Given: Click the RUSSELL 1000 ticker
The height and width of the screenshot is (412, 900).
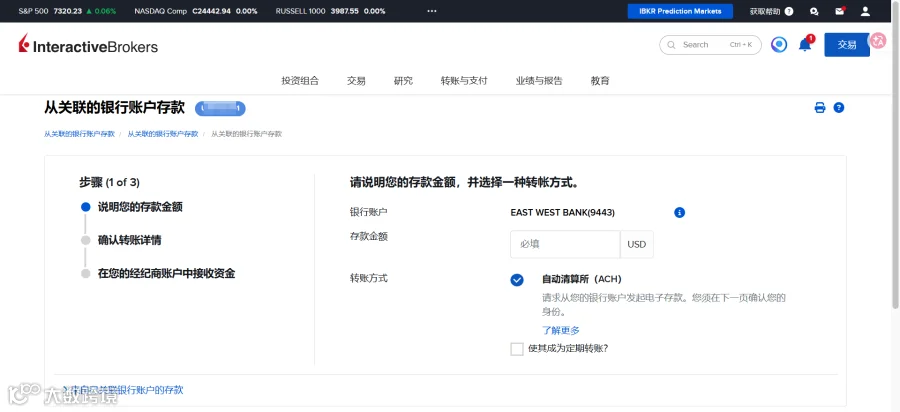Looking at the screenshot, I should tap(330, 11).
